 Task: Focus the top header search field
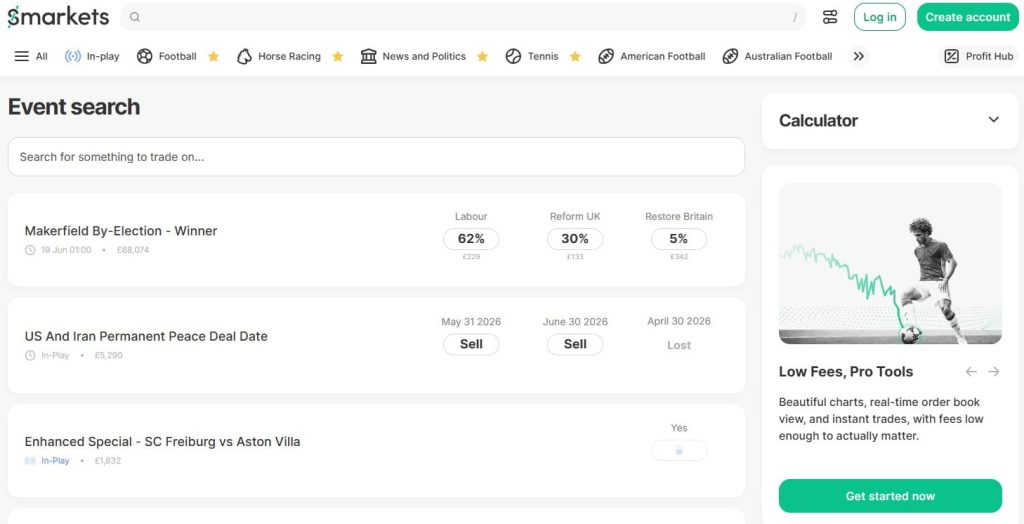coord(463,17)
